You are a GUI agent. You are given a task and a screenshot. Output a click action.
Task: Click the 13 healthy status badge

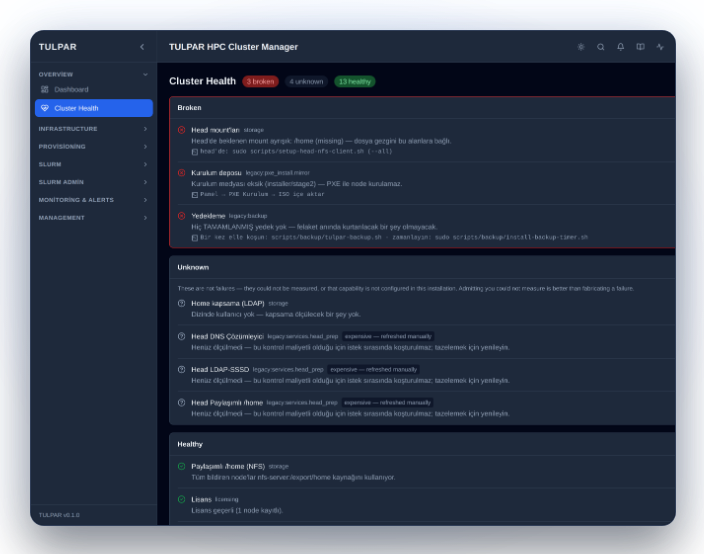coord(355,81)
